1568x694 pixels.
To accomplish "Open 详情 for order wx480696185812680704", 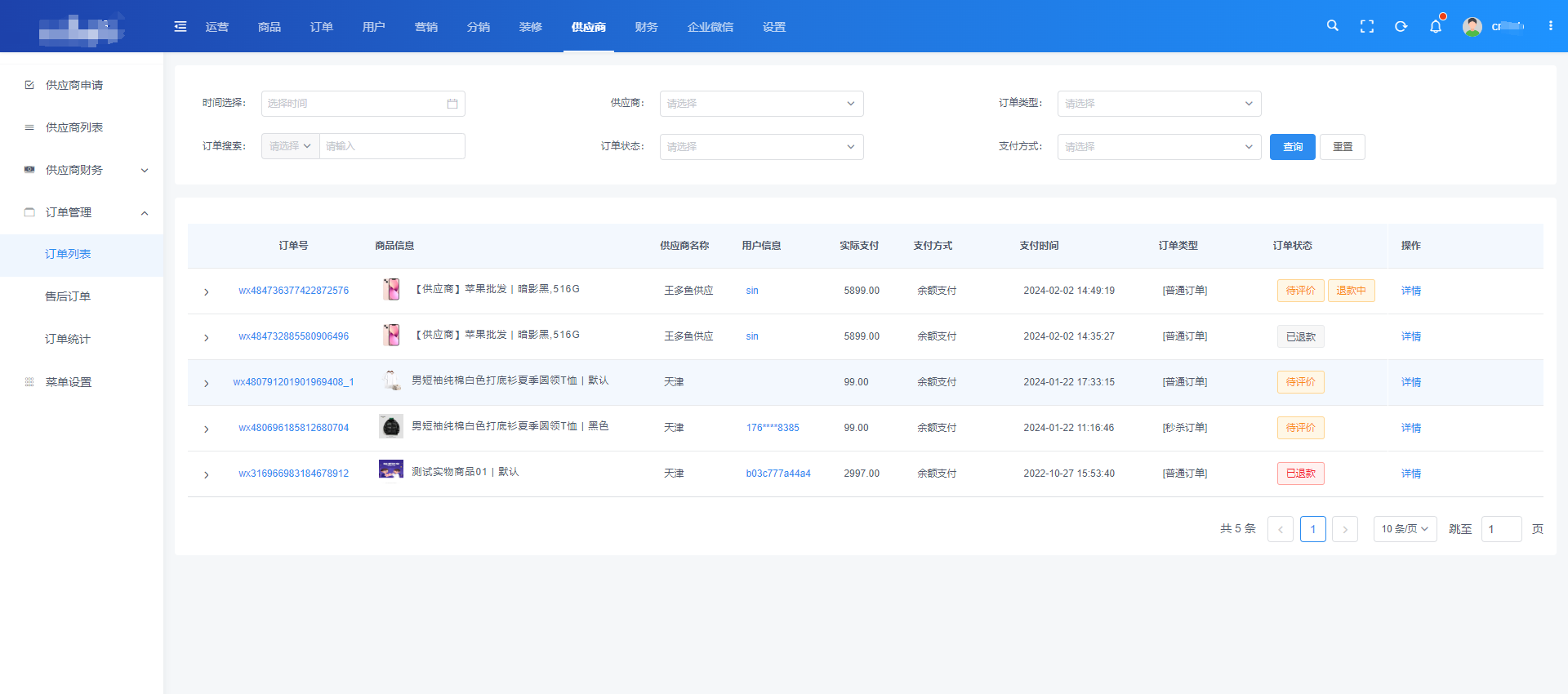I will [x=1411, y=428].
